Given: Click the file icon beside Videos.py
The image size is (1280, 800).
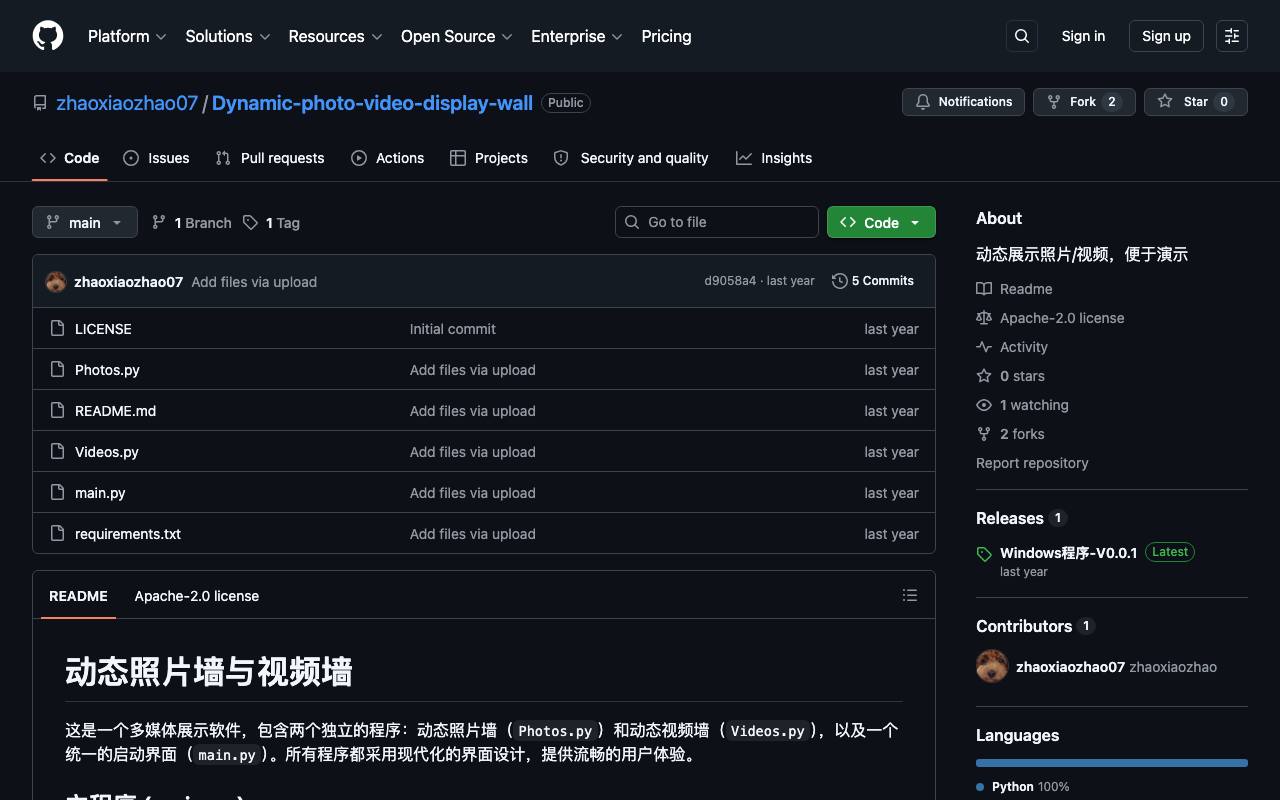Looking at the screenshot, I should tap(57, 451).
